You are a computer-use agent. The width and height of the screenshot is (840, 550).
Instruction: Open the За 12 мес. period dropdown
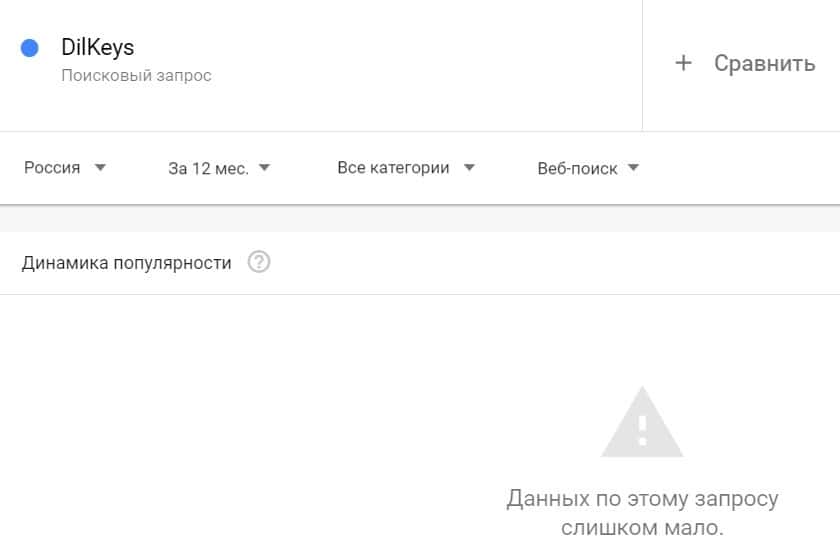coord(208,169)
